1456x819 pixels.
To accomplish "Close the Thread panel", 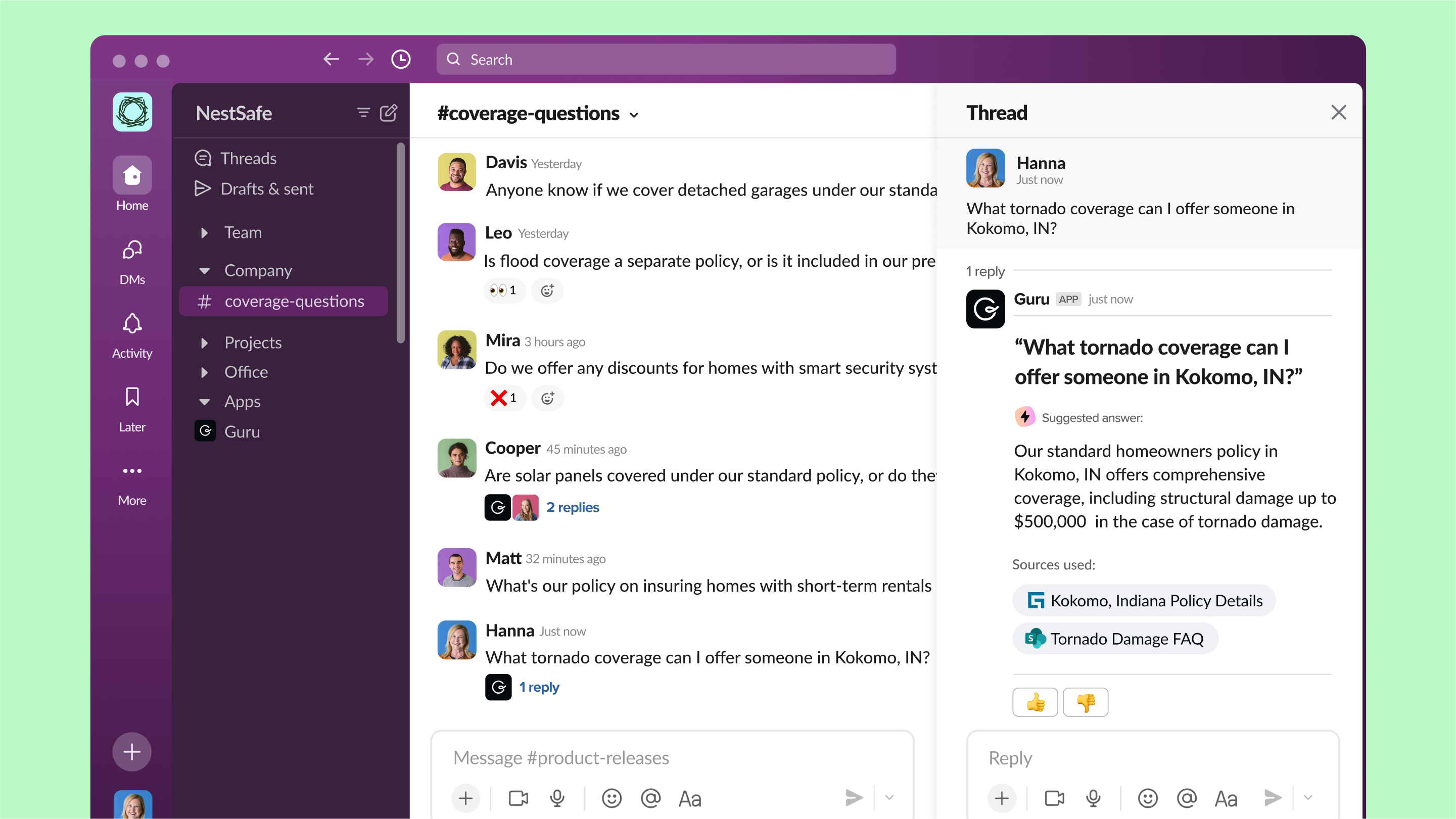I will [x=1338, y=112].
